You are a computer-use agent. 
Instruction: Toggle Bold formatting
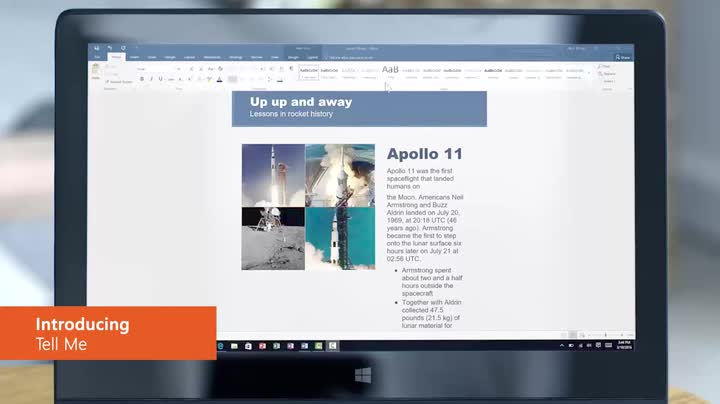point(142,79)
